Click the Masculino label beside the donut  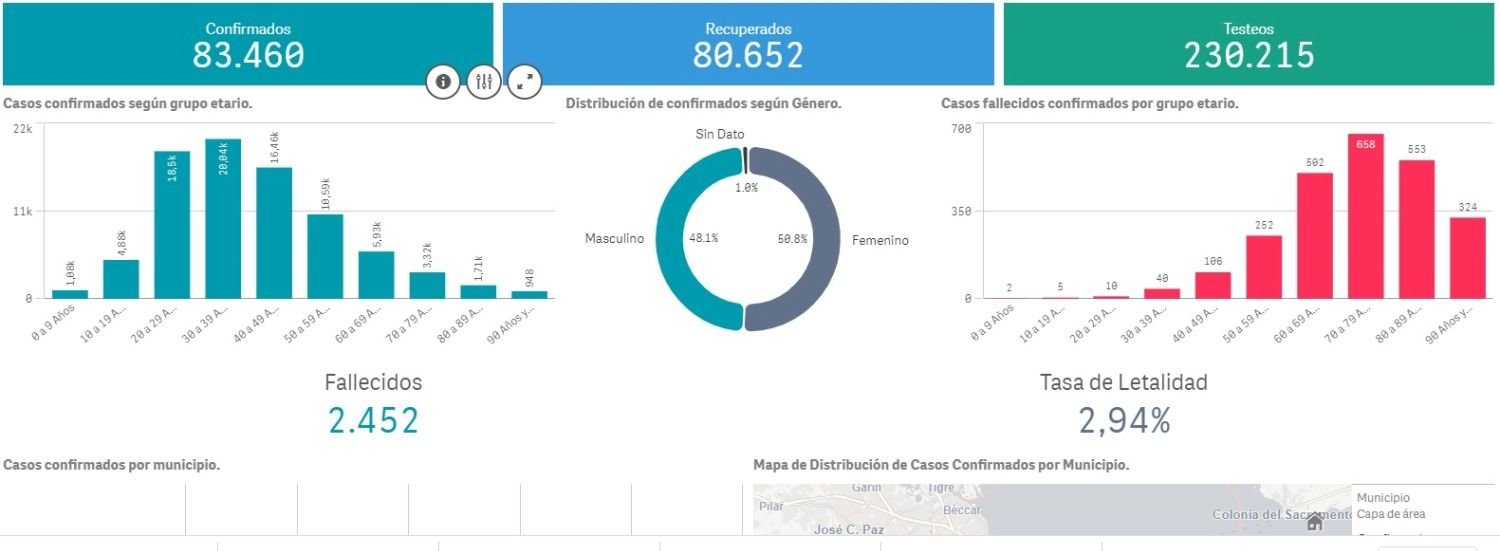[x=614, y=239]
